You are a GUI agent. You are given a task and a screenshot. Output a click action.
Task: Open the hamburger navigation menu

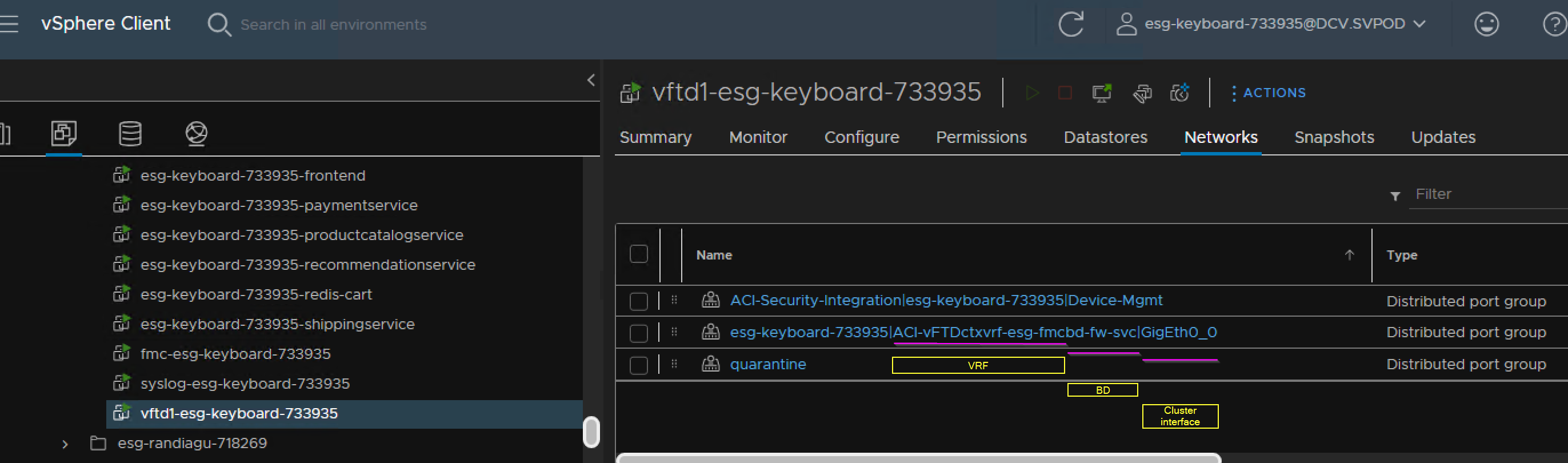click(x=9, y=24)
